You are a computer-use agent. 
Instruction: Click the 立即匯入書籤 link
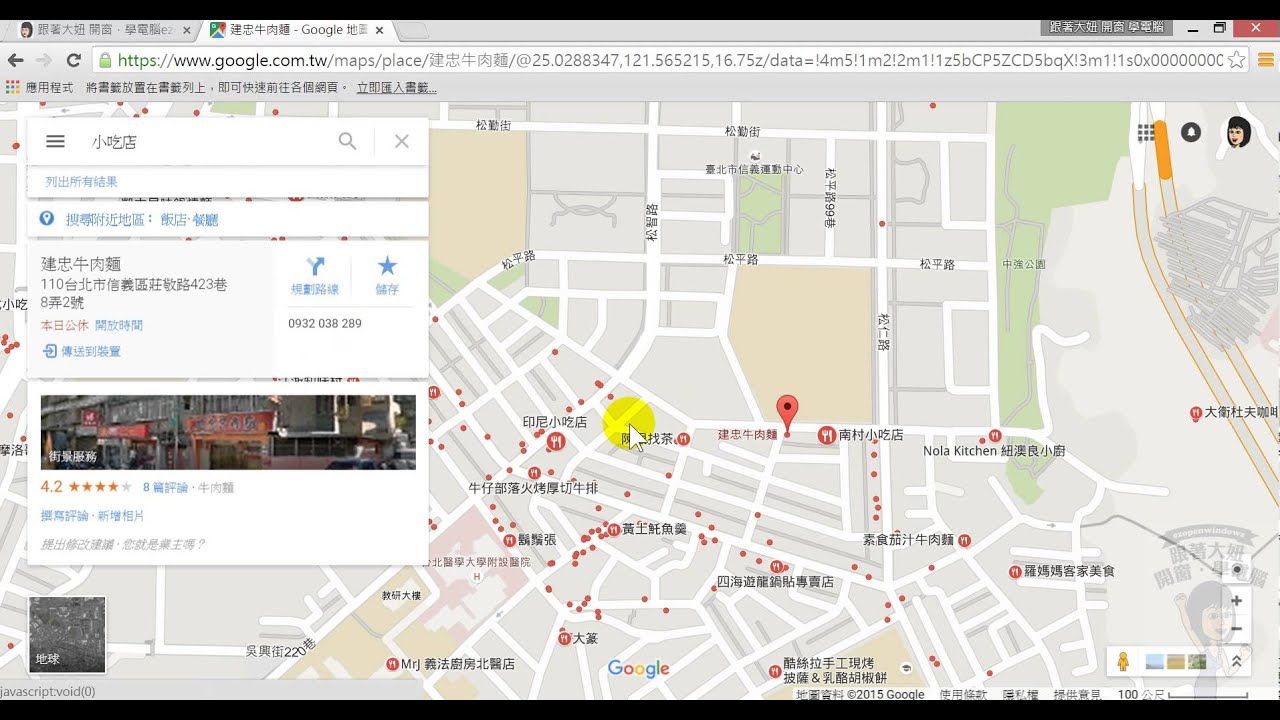(x=397, y=88)
